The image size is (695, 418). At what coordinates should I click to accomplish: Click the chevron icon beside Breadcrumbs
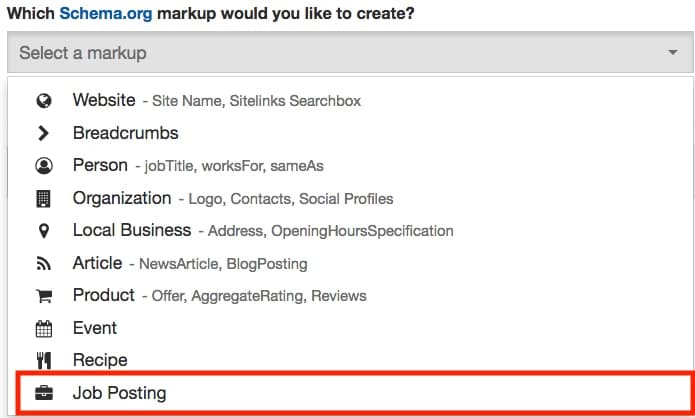[43, 133]
